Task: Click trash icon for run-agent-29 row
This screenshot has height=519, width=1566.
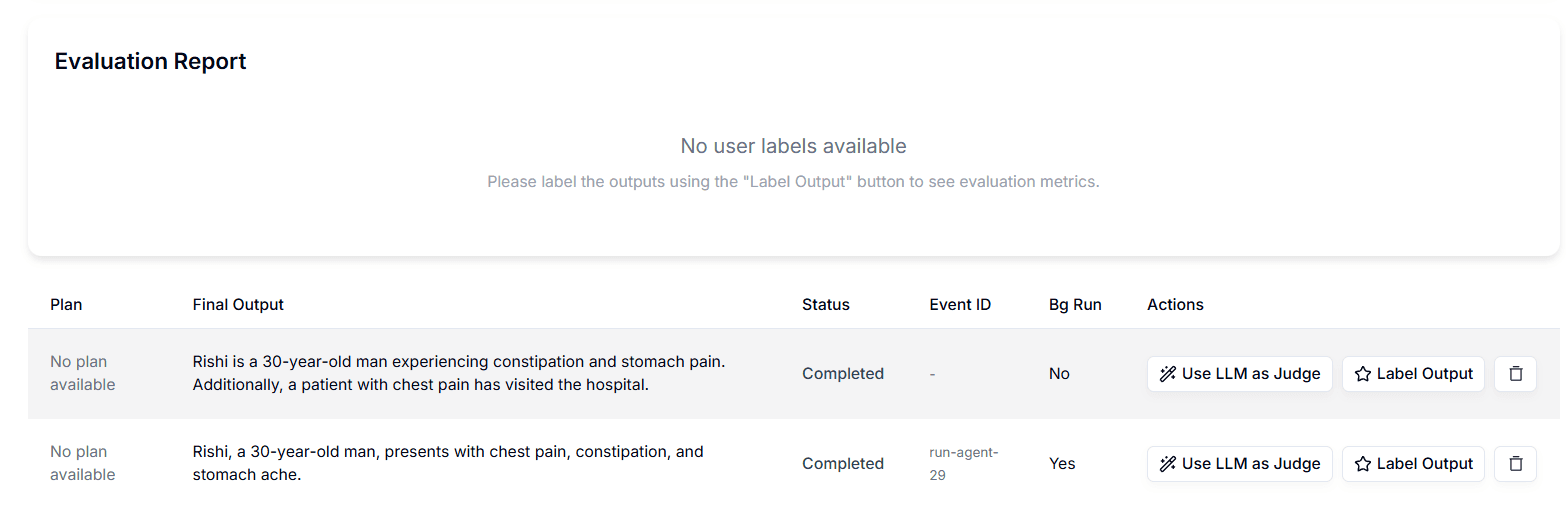Action: 1515,464
